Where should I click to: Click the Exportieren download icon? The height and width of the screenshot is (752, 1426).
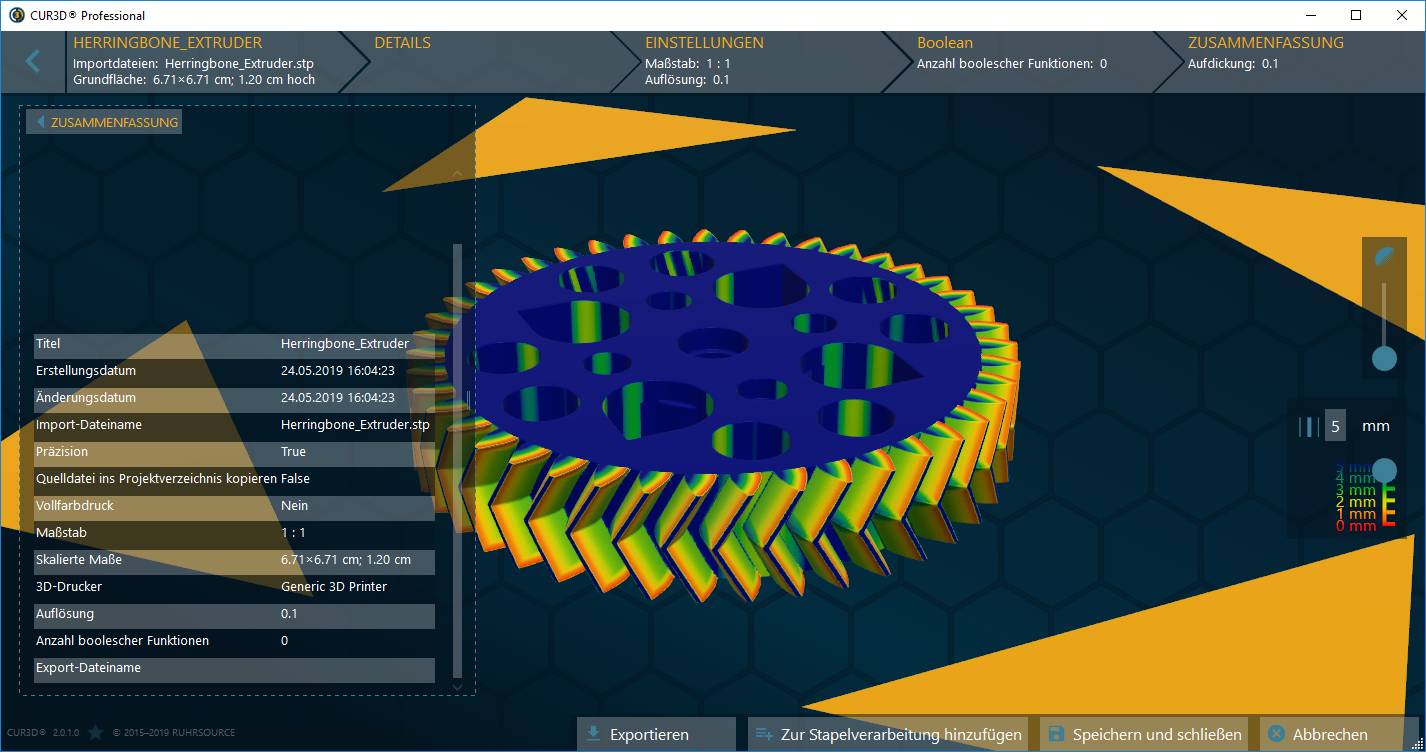pyautogui.click(x=592, y=733)
